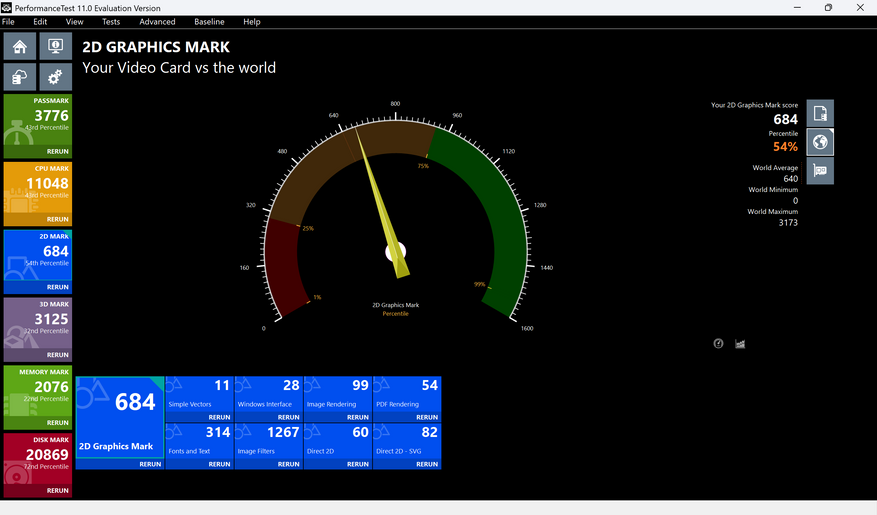877x515 pixels.
Task: Rerun the PassMark overall test
Action: point(58,152)
